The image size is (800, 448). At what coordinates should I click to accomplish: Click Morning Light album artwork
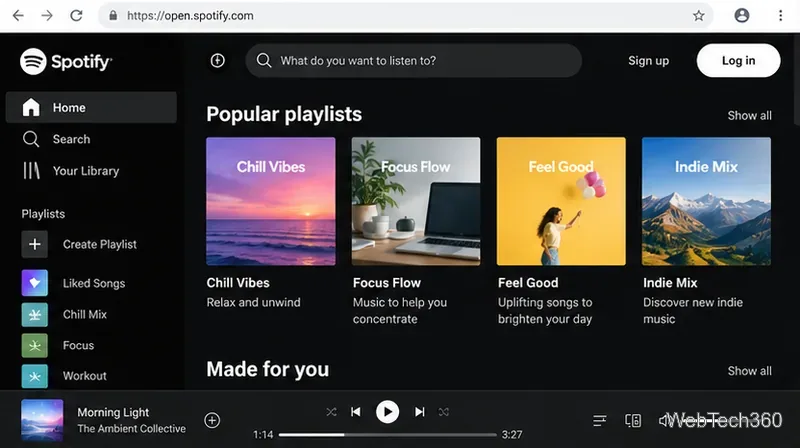tap(42, 420)
